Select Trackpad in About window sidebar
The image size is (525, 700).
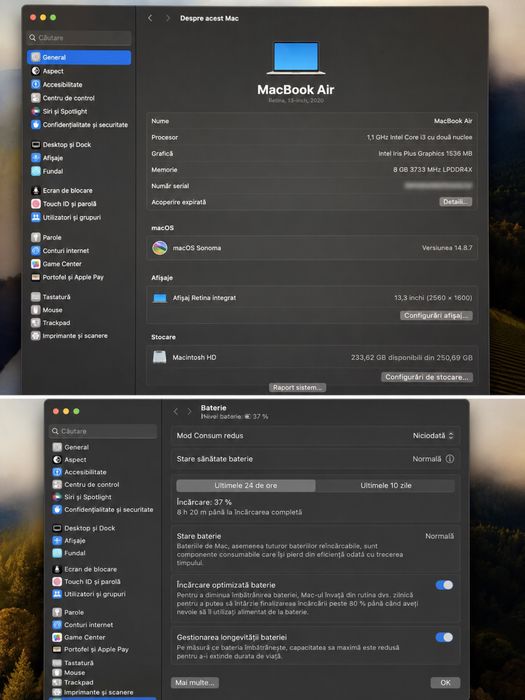pos(51,322)
